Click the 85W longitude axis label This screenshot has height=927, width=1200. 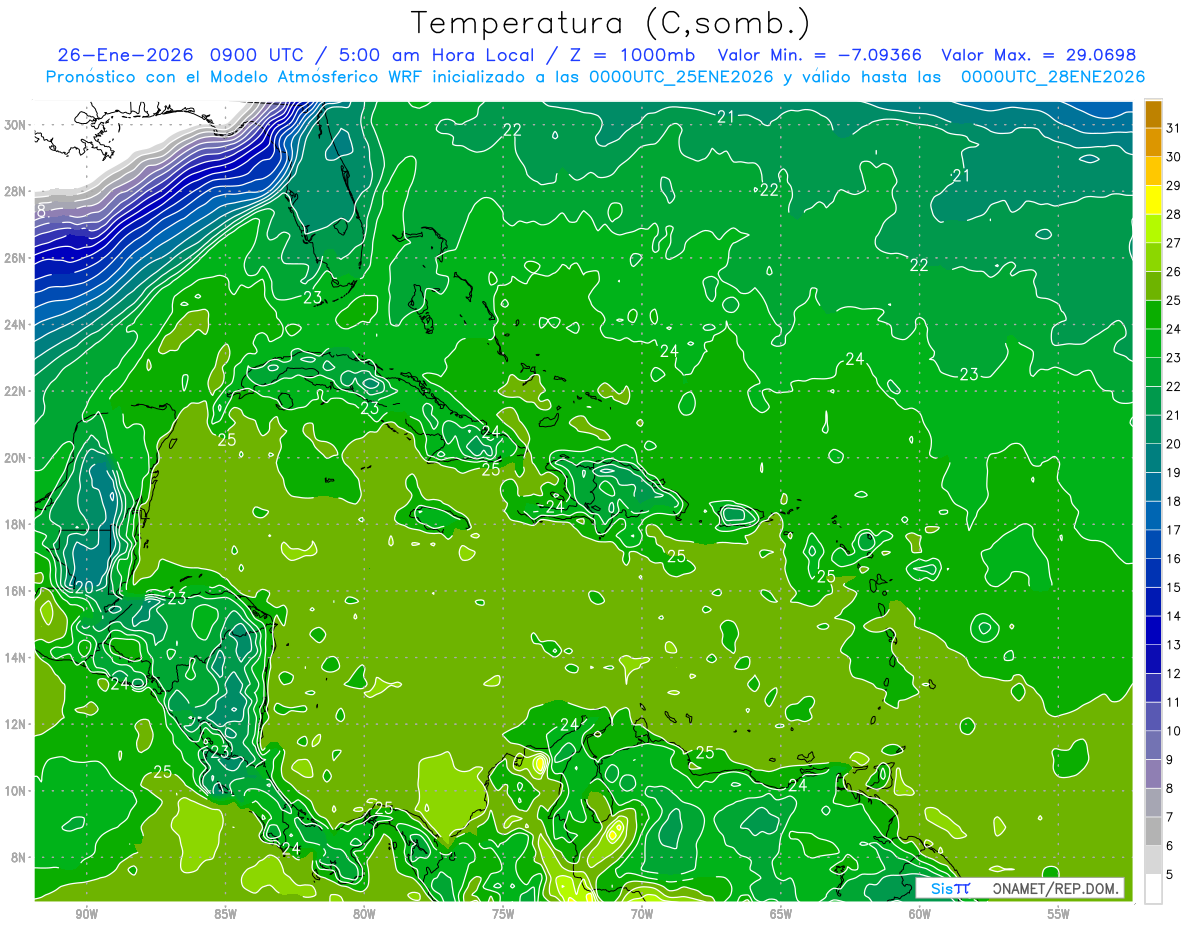tap(226, 914)
